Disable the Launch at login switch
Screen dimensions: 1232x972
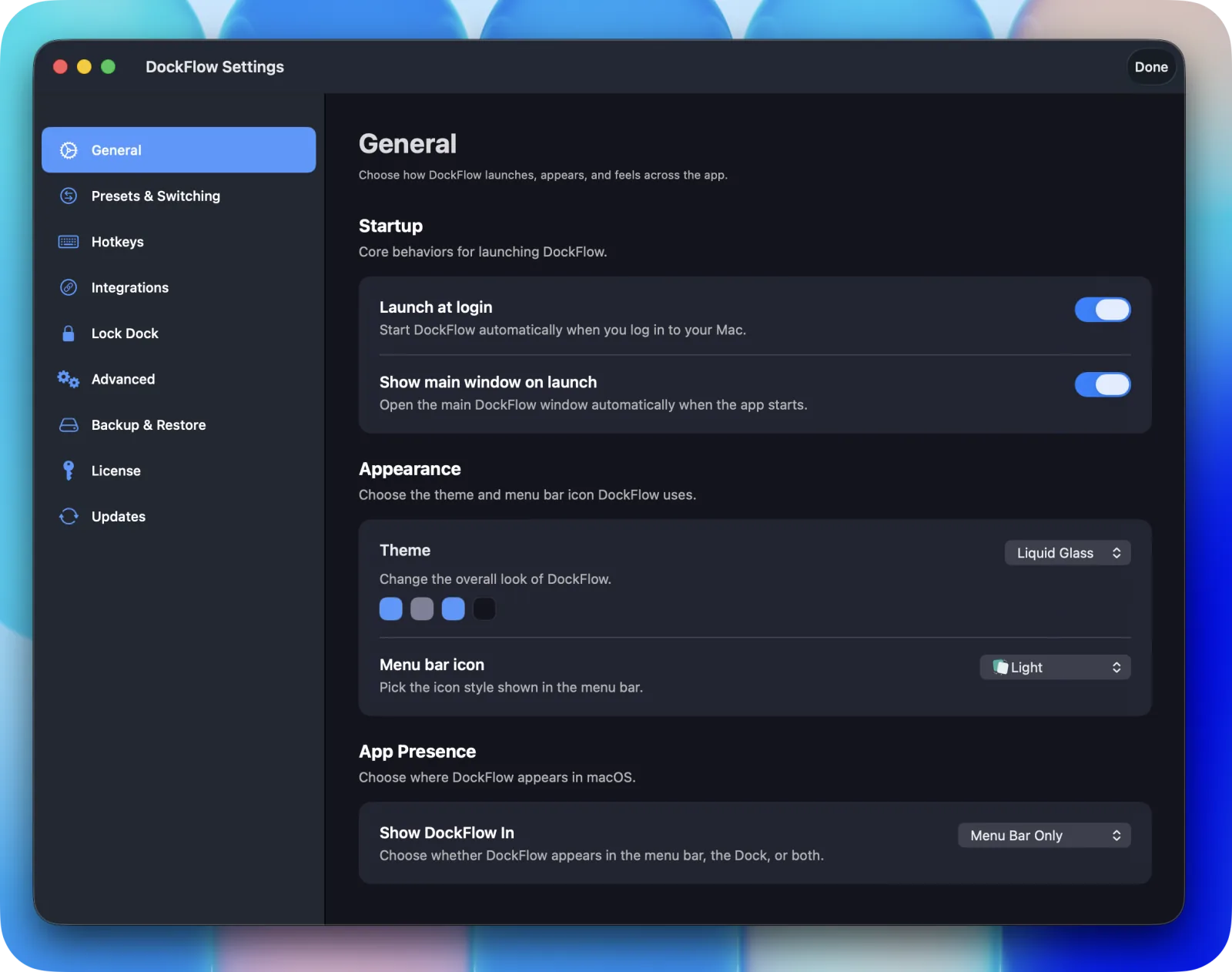tap(1103, 310)
